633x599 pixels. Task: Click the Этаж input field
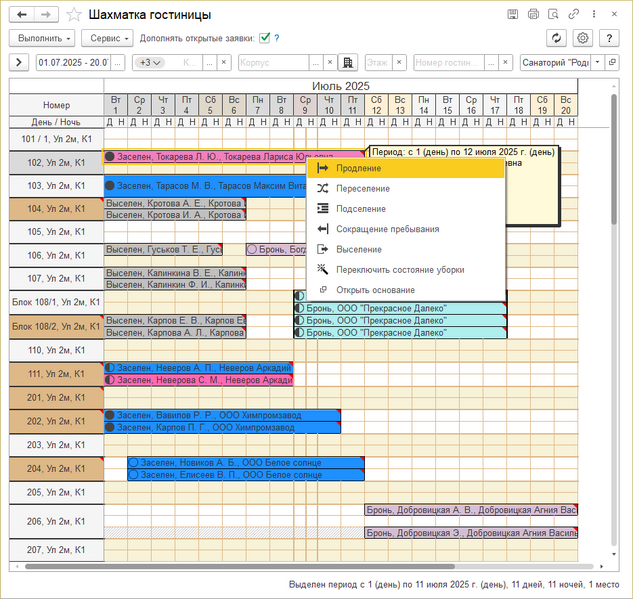click(x=378, y=63)
